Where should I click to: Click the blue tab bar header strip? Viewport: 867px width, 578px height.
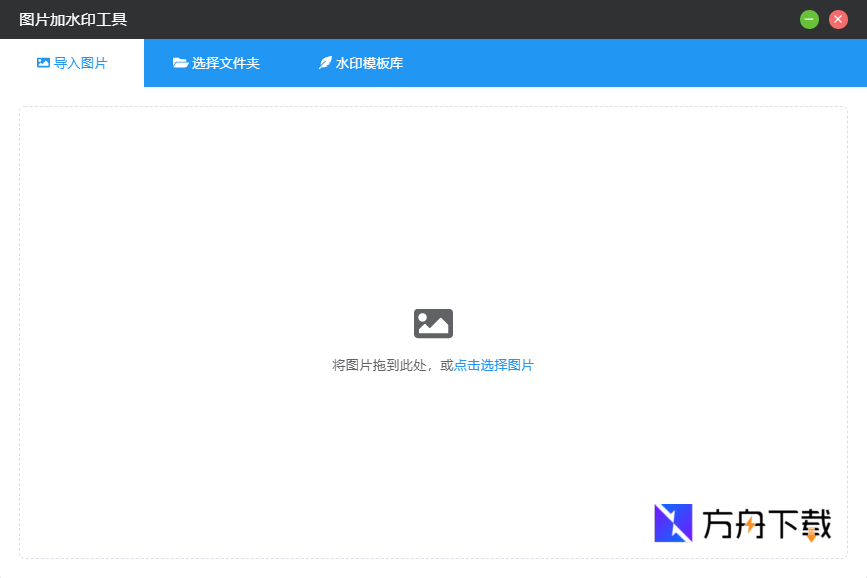click(600, 62)
